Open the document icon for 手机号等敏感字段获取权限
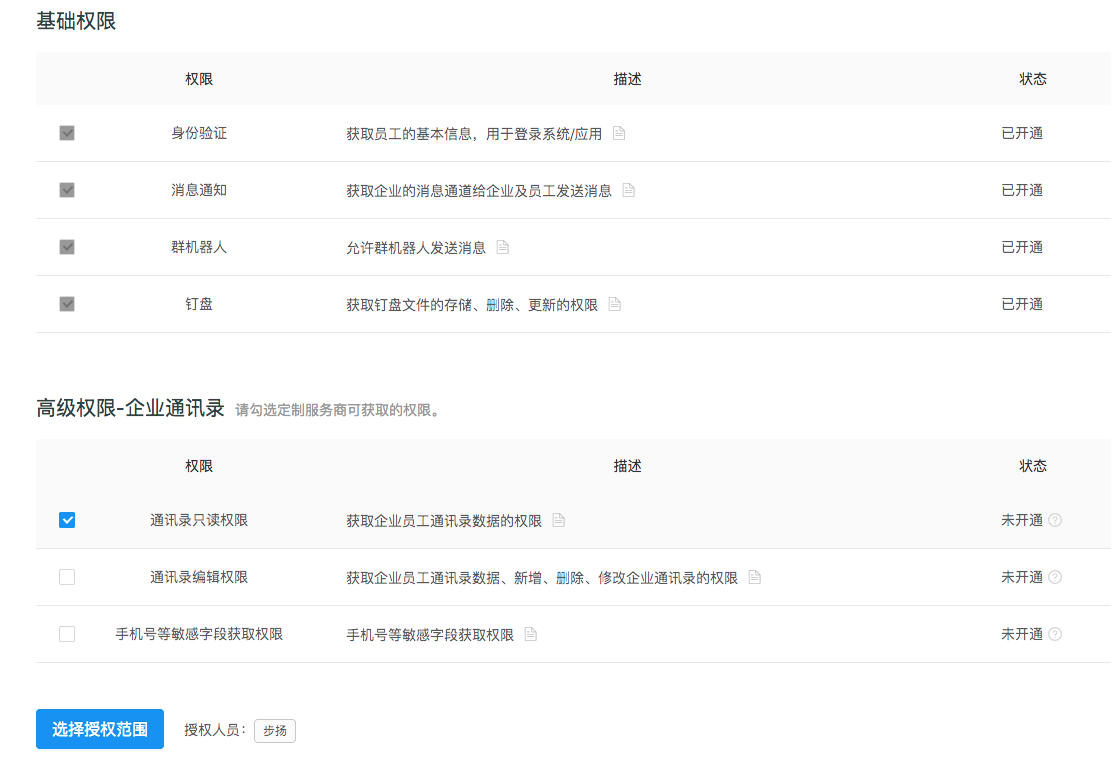 [x=530, y=633]
